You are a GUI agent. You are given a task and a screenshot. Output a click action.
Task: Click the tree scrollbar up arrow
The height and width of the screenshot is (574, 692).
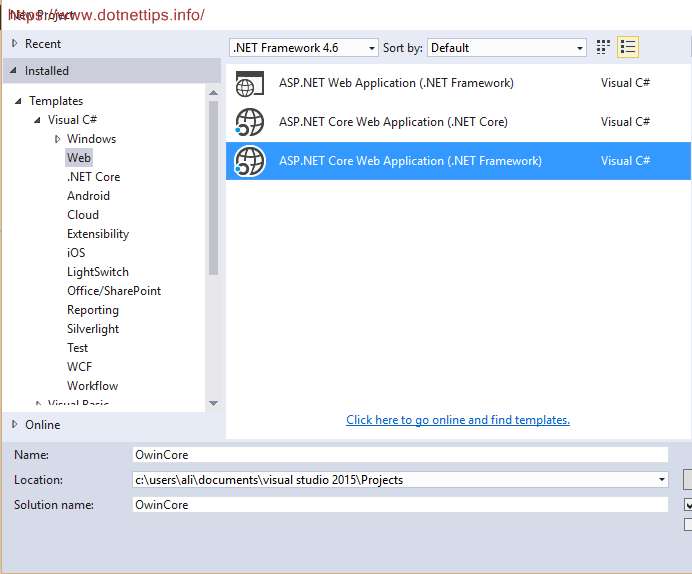[x=214, y=93]
